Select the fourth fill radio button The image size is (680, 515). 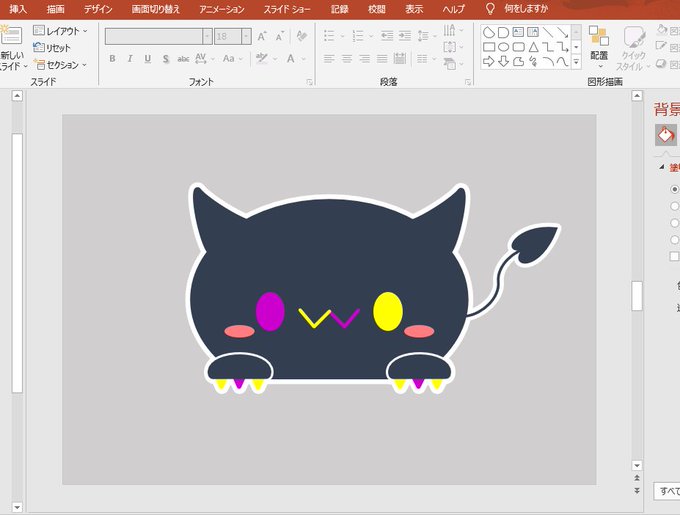tap(675, 240)
